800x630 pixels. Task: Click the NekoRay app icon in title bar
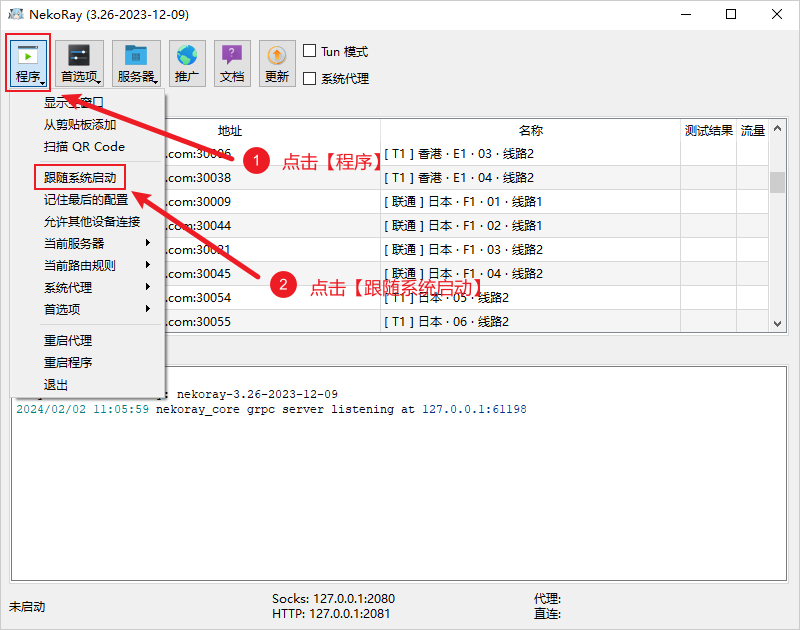16,15
